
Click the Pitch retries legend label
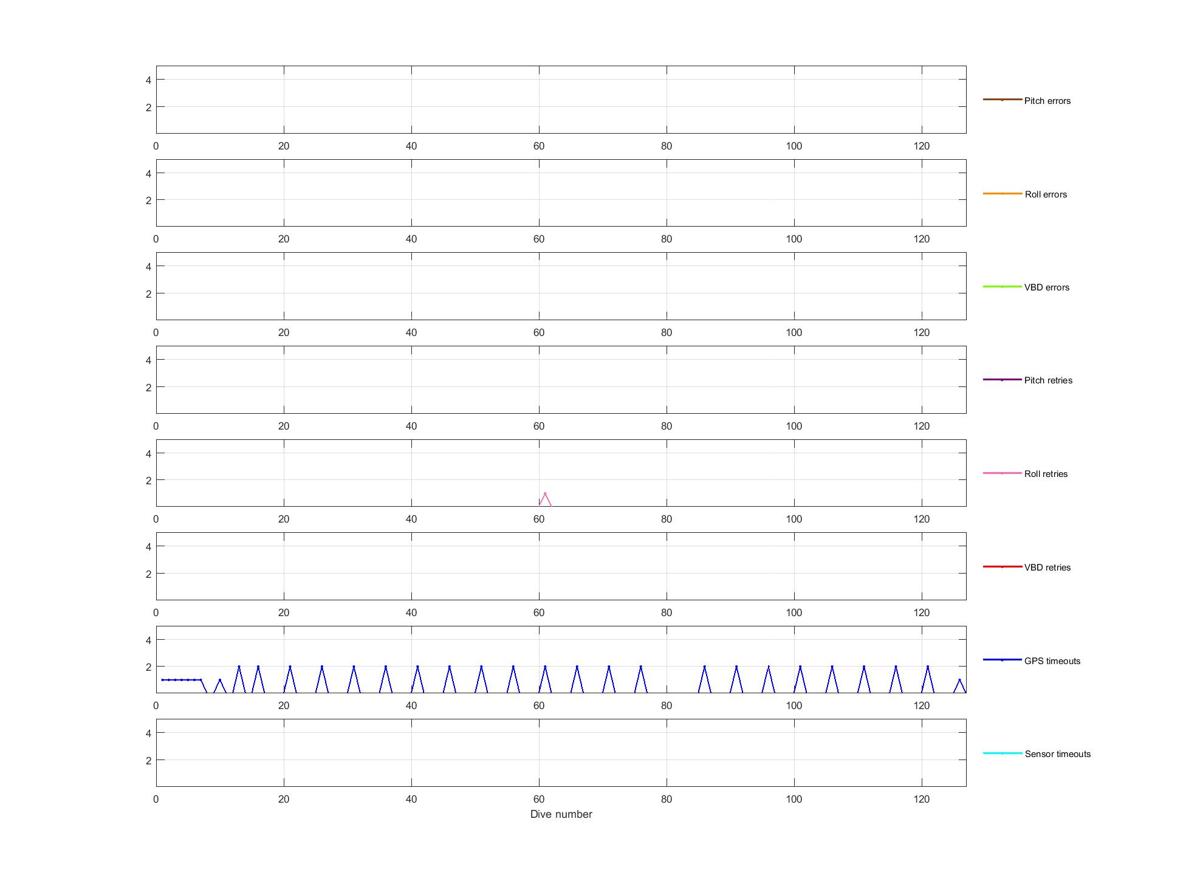click(1048, 380)
